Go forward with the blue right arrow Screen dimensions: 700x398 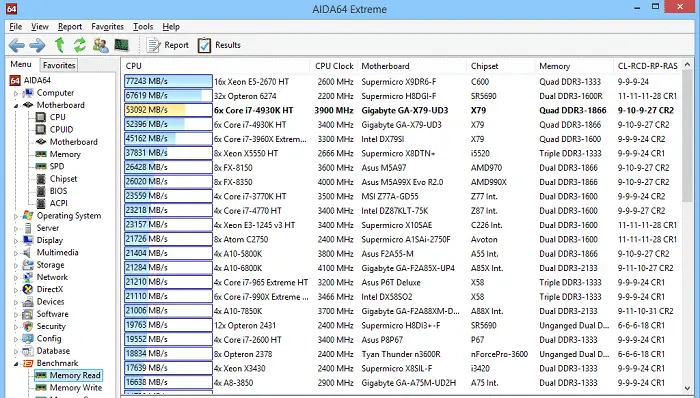pyautogui.click(x=38, y=45)
